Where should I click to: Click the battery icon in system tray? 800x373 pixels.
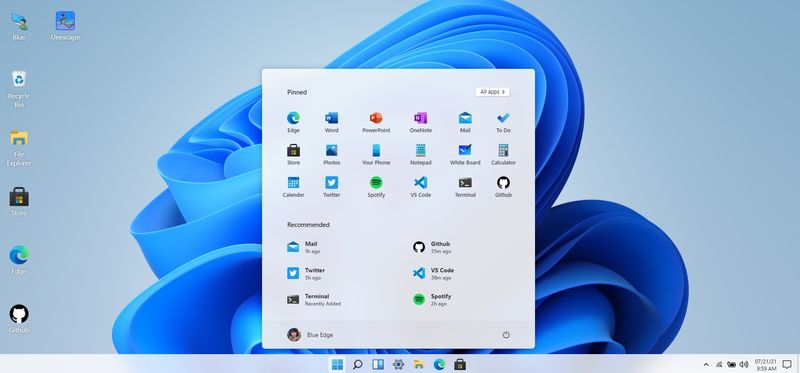coord(731,364)
